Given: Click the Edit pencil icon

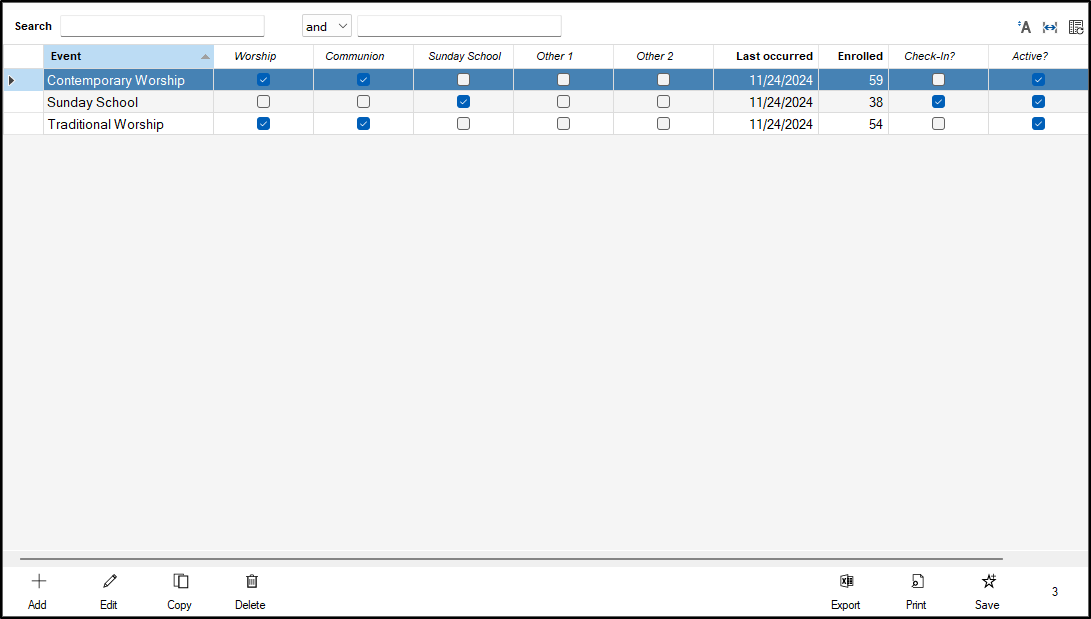Looking at the screenshot, I should [109, 582].
